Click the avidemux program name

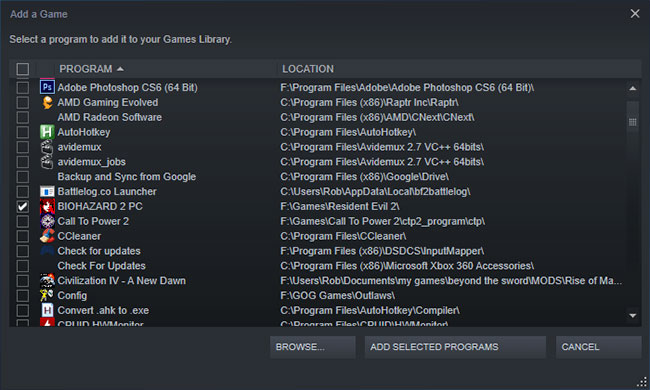click(79, 147)
